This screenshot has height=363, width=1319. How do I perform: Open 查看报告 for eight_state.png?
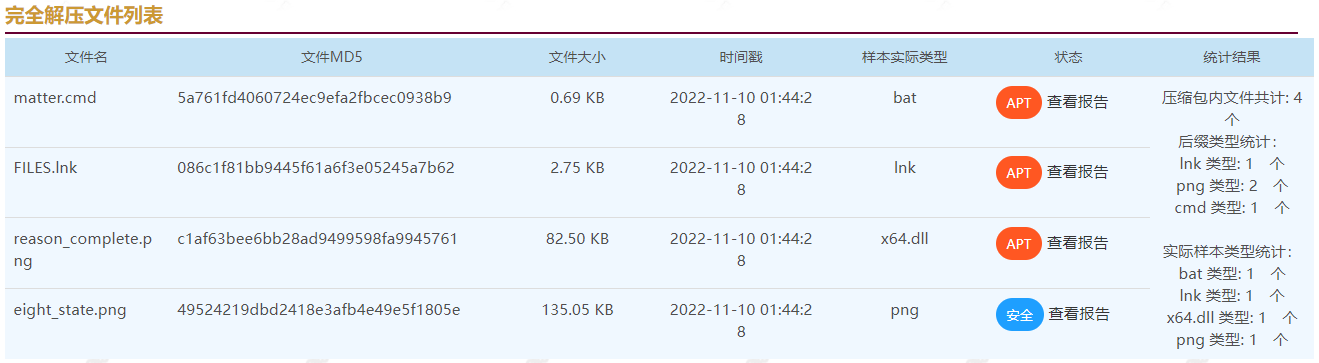coord(1078,314)
